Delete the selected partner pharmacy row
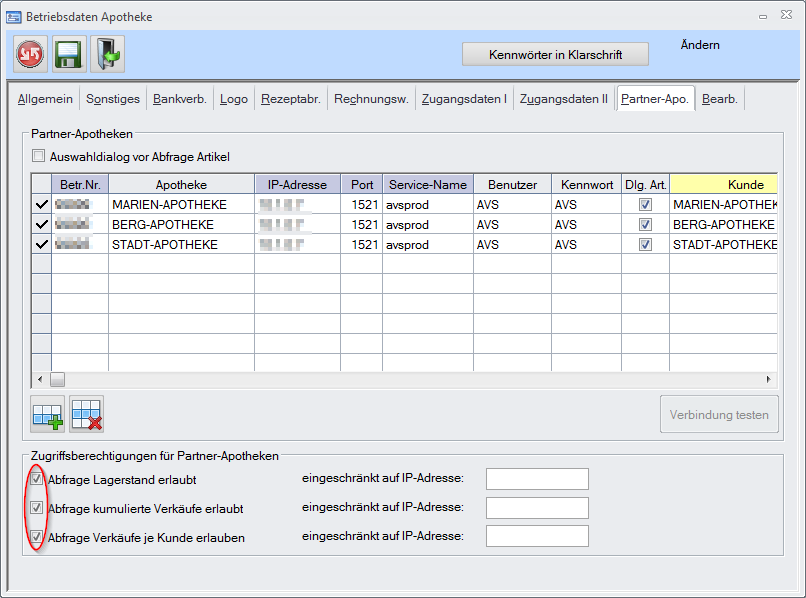The width and height of the screenshot is (806, 598). point(87,414)
